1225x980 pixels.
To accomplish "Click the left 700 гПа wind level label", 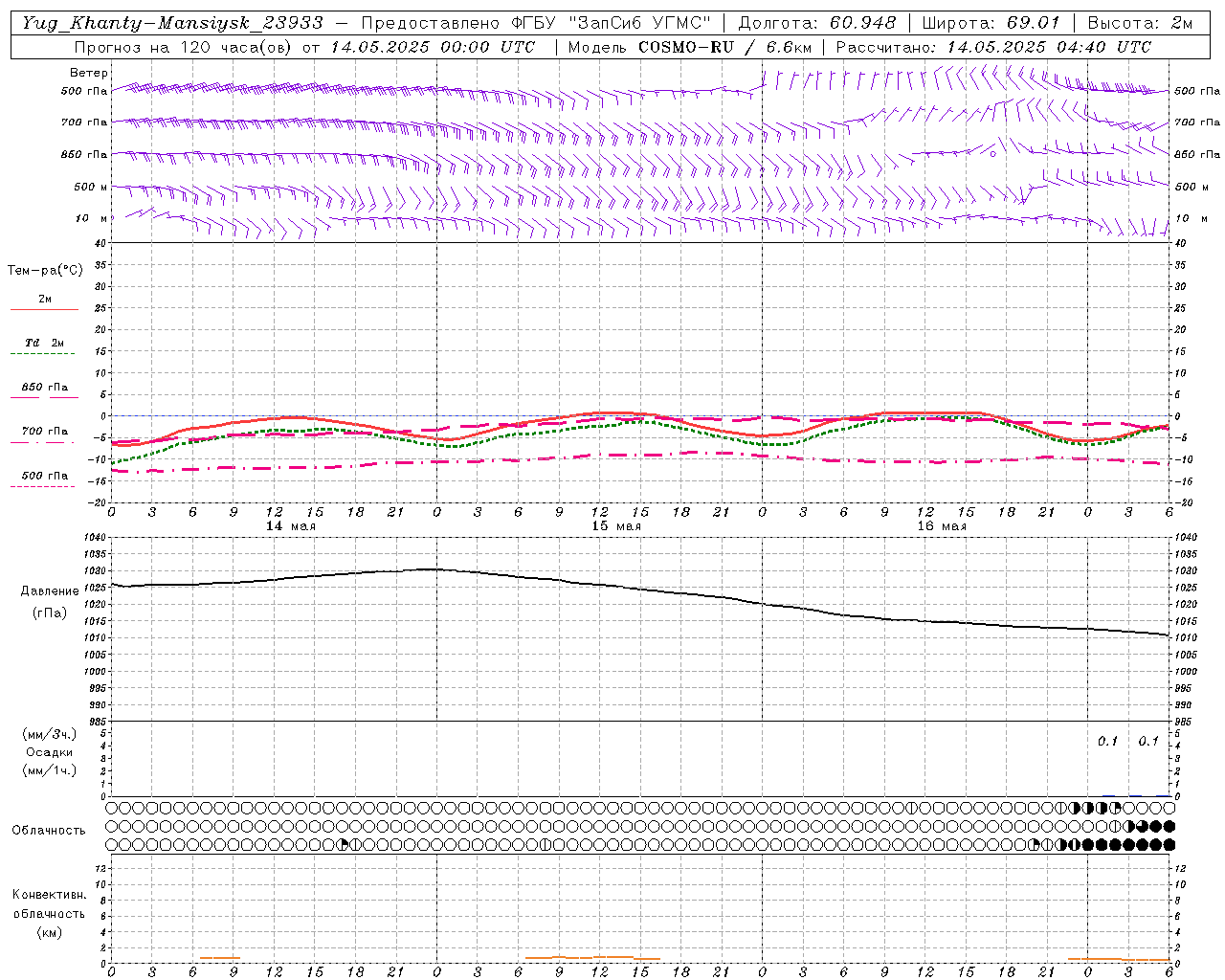I will [84, 122].
